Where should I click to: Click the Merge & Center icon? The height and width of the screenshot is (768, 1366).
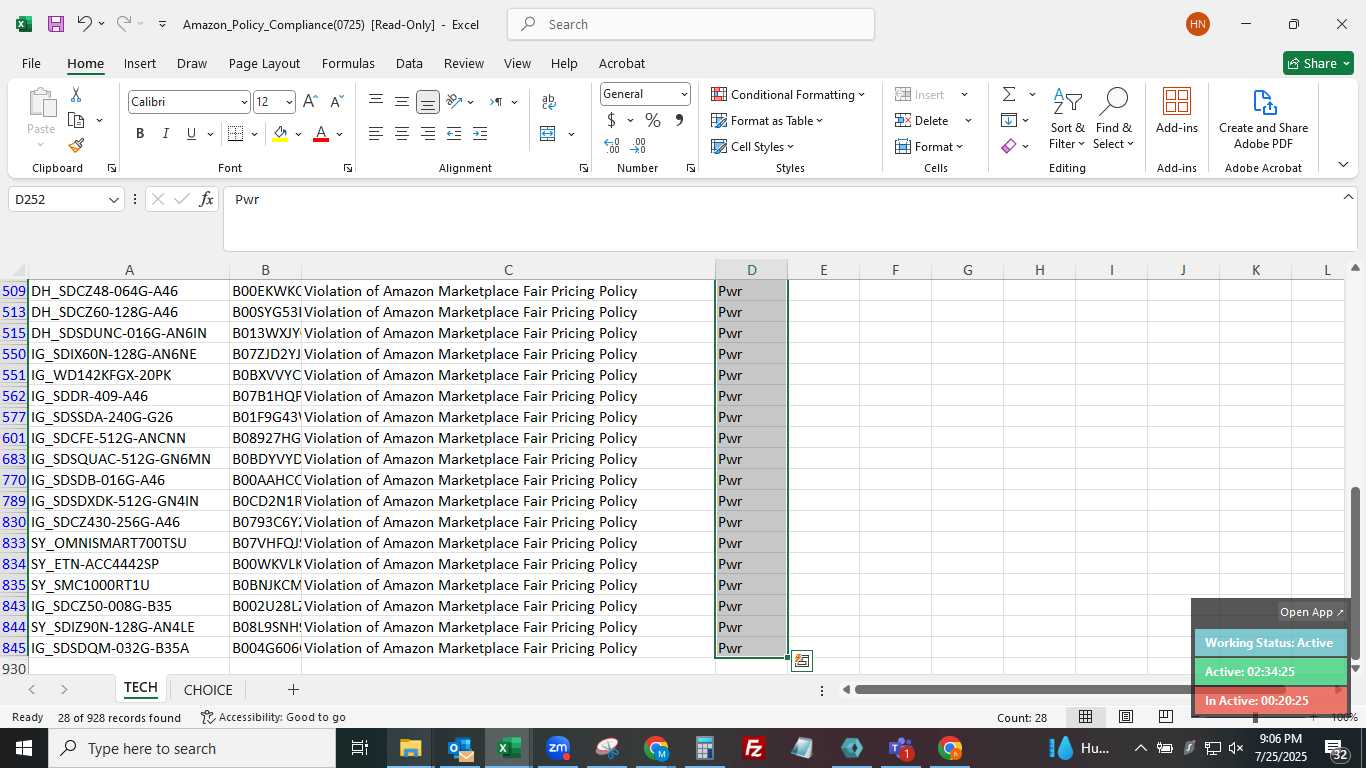[x=548, y=134]
